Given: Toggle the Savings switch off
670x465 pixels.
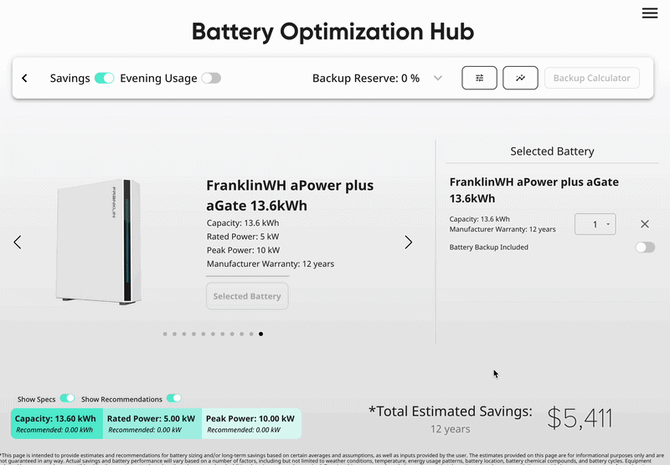Looking at the screenshot, I should click(x=104, y=78).
